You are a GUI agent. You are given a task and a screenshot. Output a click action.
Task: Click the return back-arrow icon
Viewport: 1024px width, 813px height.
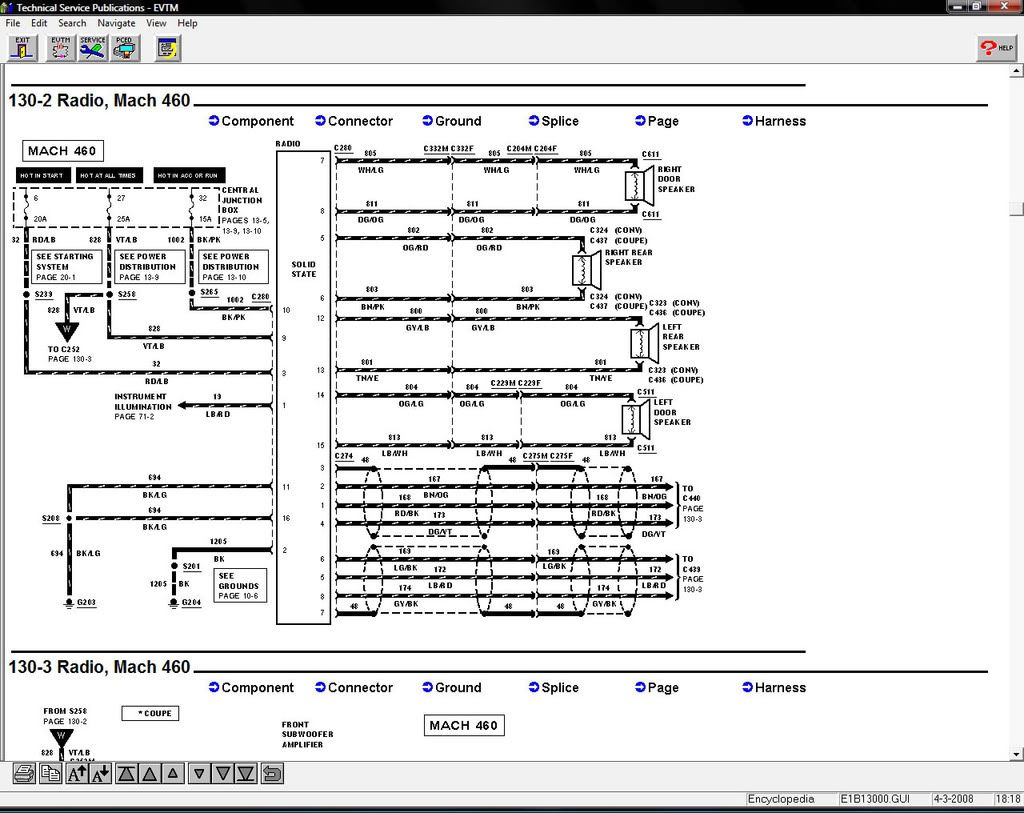272,774
